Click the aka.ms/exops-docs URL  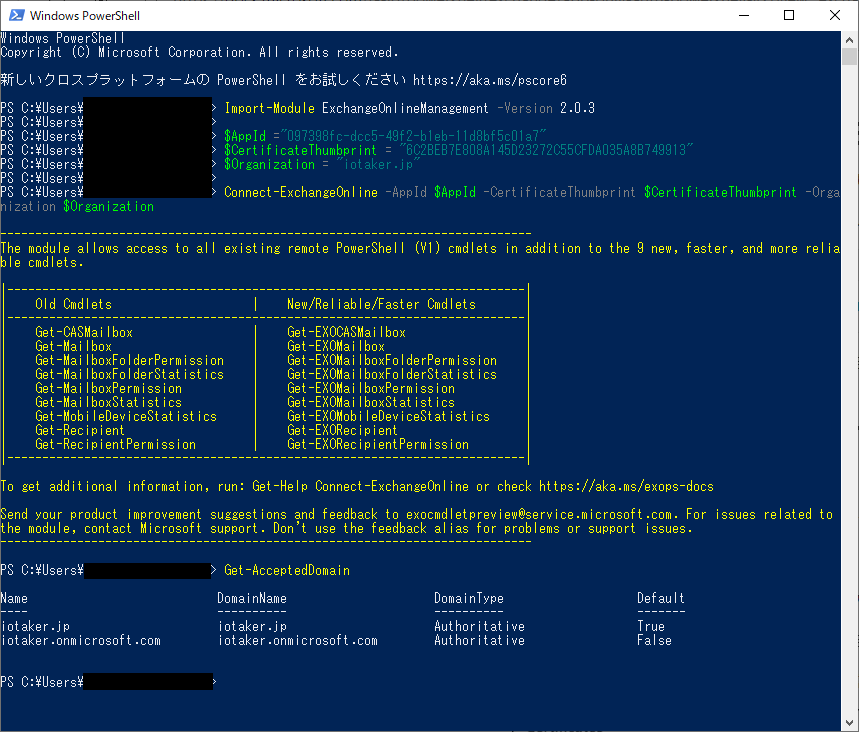tap(627, 486)
